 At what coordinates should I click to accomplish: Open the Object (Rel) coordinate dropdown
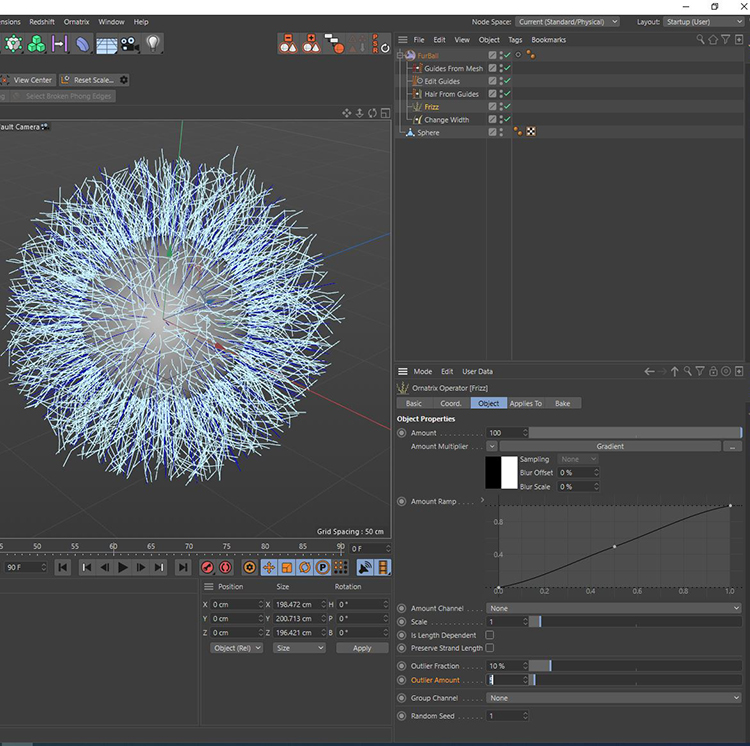coord(237,648)
